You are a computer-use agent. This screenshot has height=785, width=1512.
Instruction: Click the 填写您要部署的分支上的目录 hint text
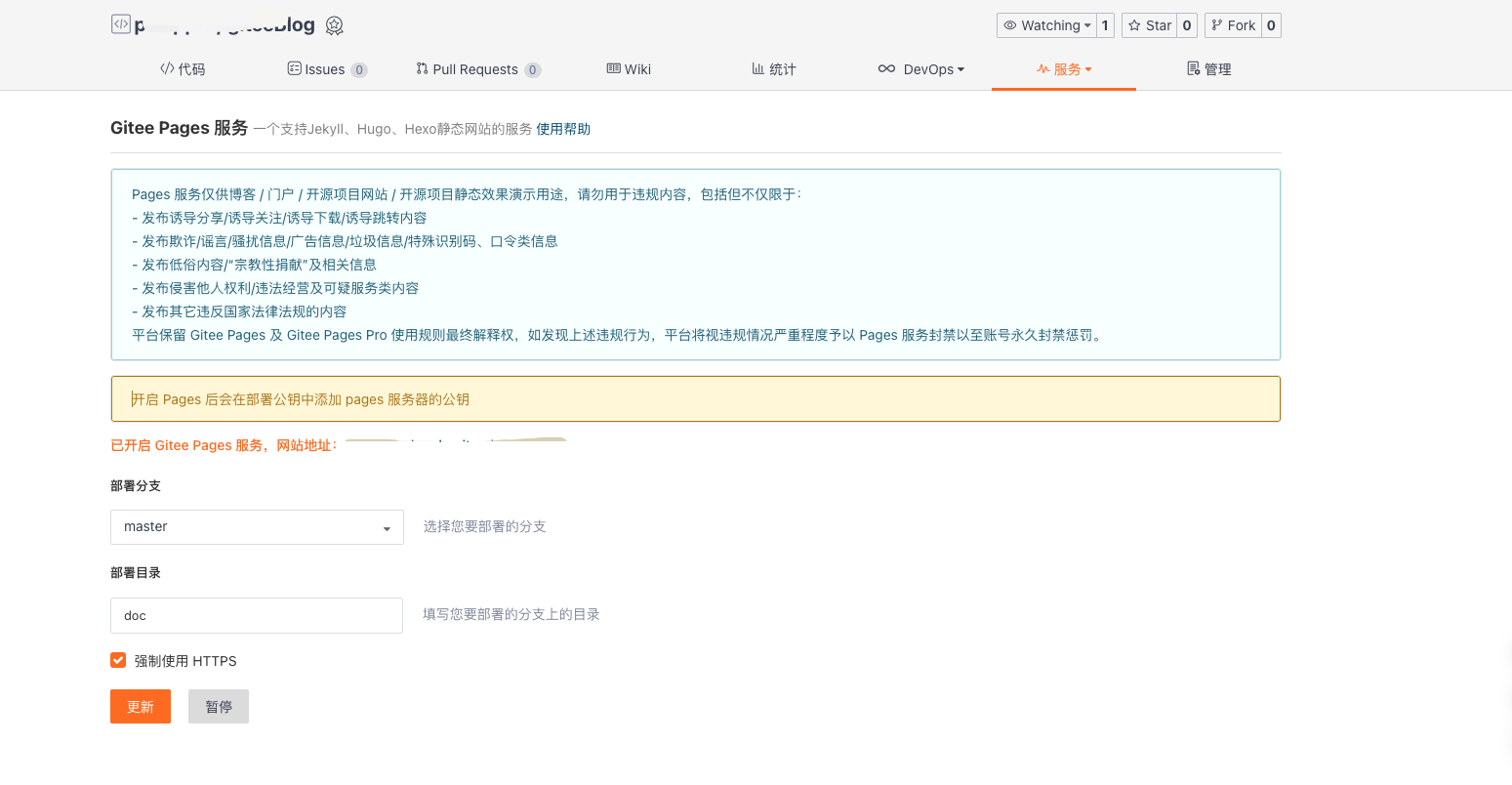pyautogui.click(x=511, y=614)
